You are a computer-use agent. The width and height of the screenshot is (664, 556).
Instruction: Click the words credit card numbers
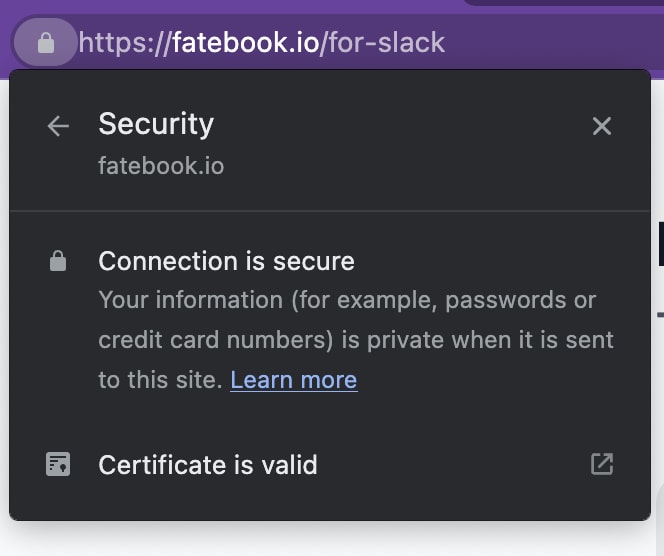214,340
